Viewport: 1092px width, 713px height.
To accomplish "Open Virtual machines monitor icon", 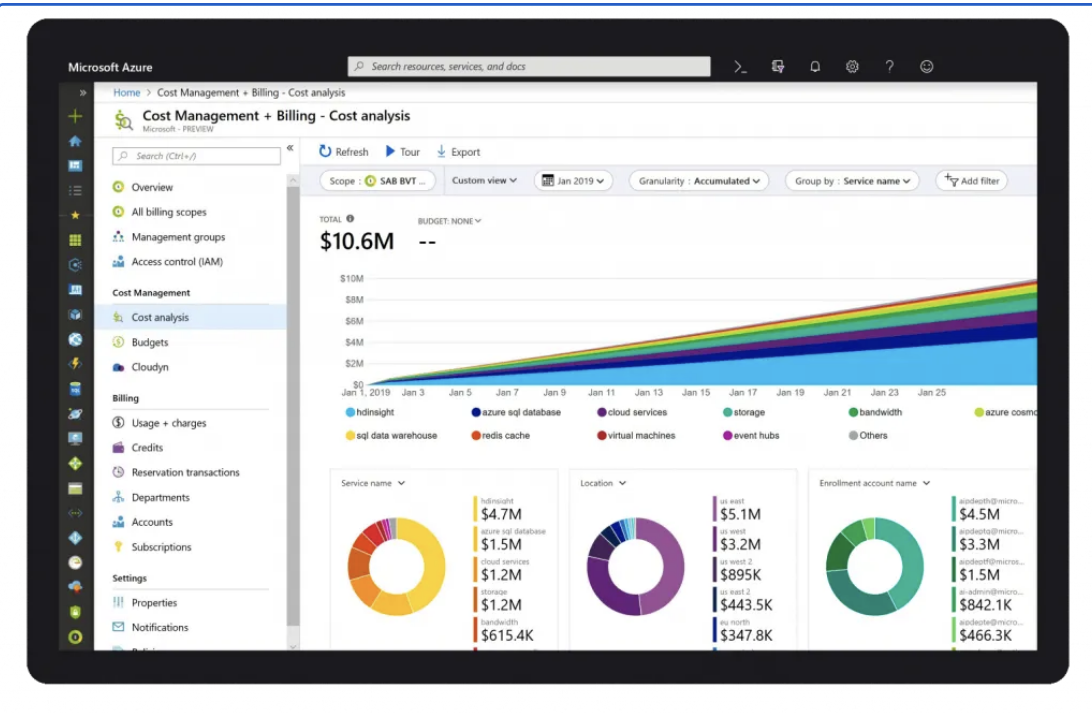I will [75, 439].
